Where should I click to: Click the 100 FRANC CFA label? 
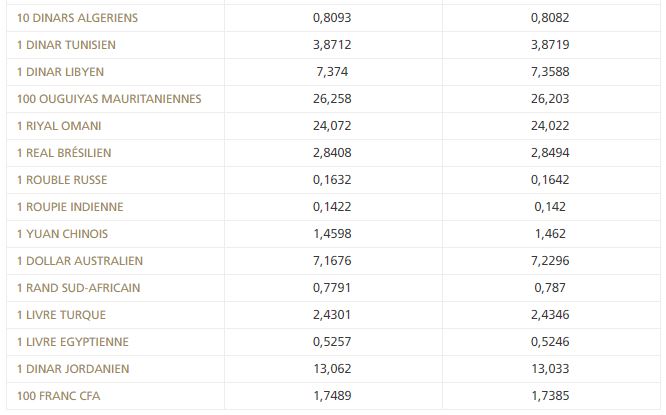click(58, 396)
